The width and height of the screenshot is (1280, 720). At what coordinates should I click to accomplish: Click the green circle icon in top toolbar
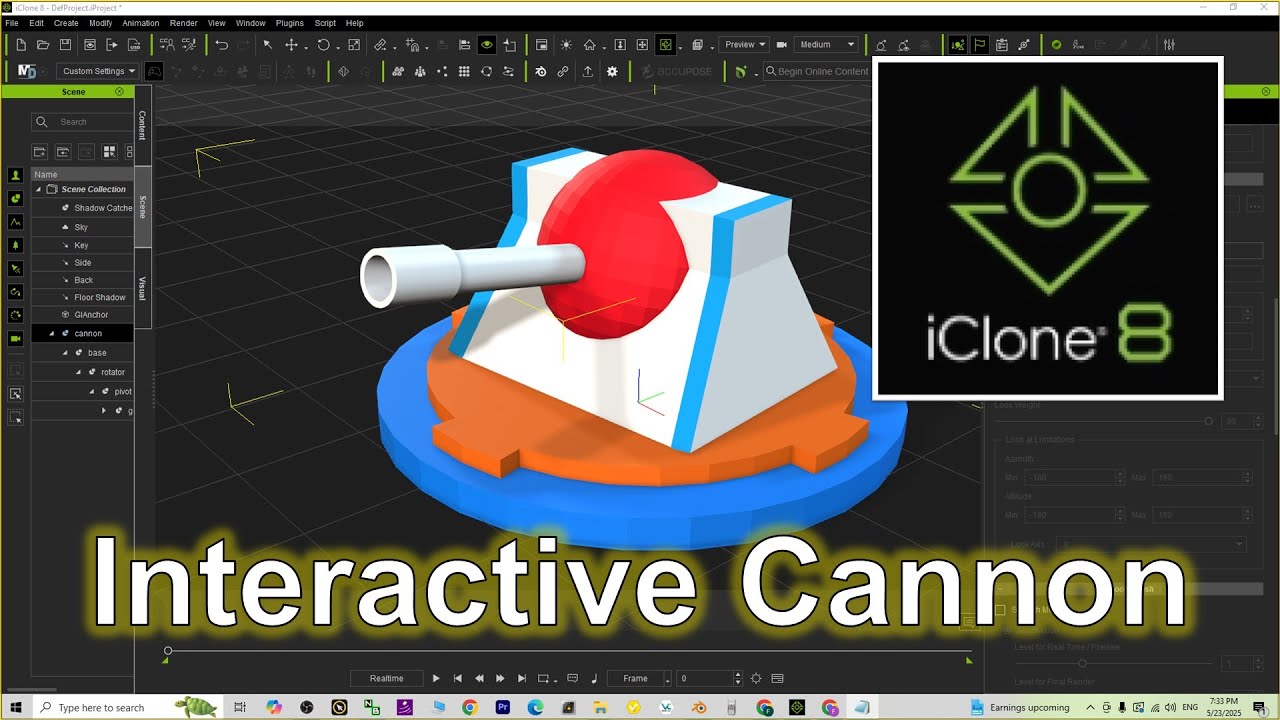pyautogui.click(x=1056, y=44)
